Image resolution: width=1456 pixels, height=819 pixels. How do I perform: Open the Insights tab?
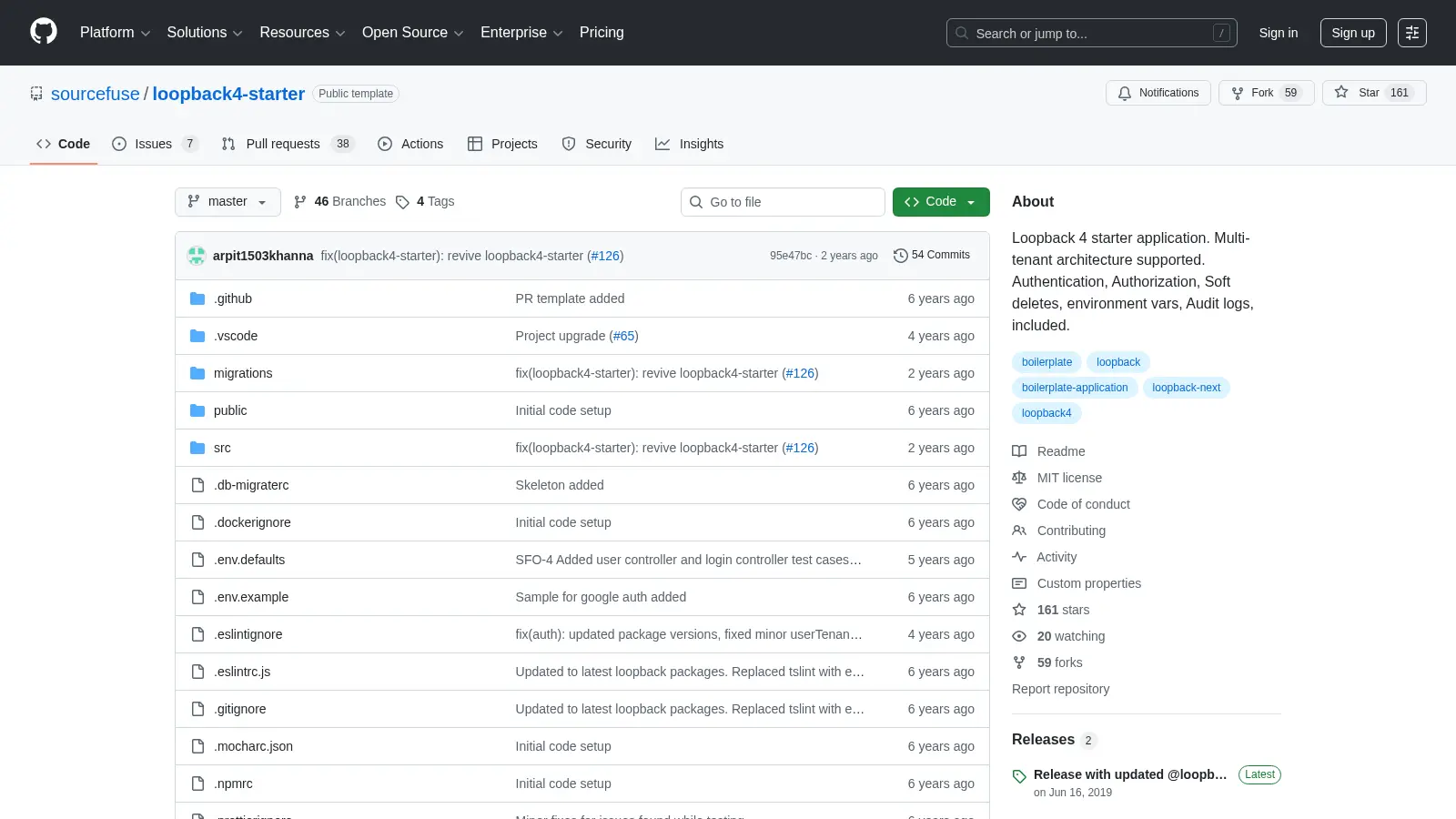690,144
